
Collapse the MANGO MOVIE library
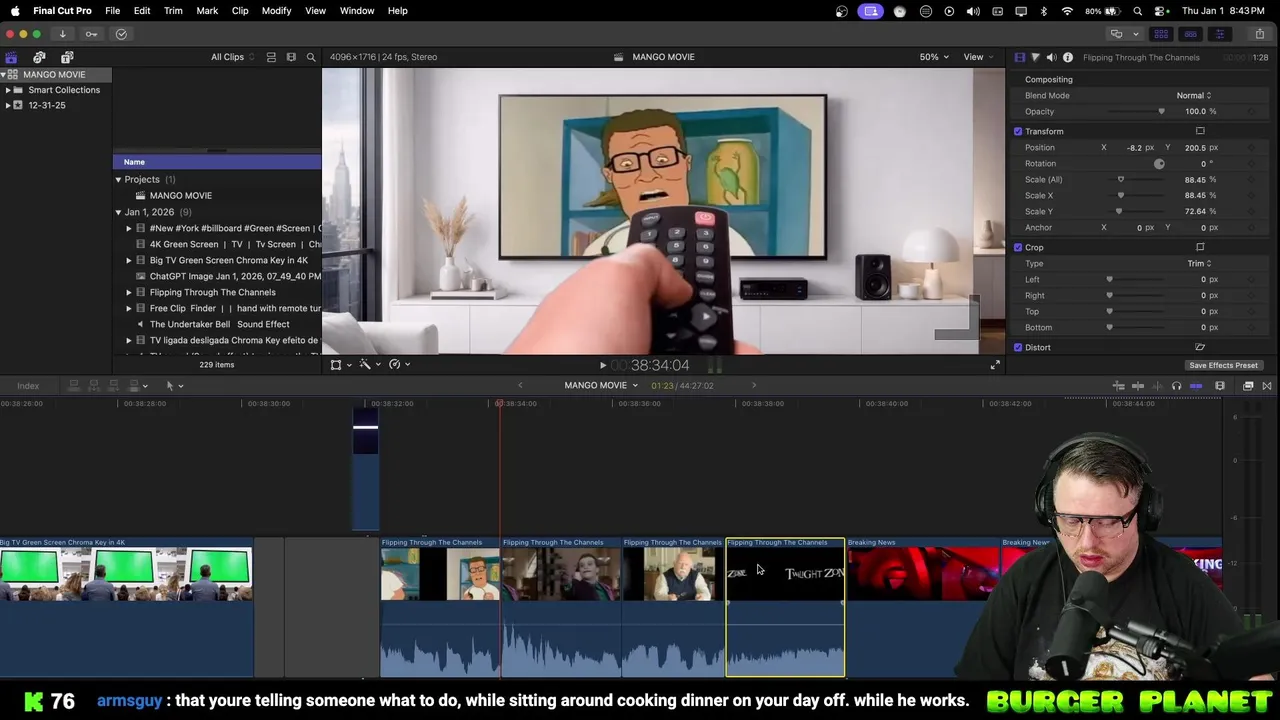click(x=4, y=75)
